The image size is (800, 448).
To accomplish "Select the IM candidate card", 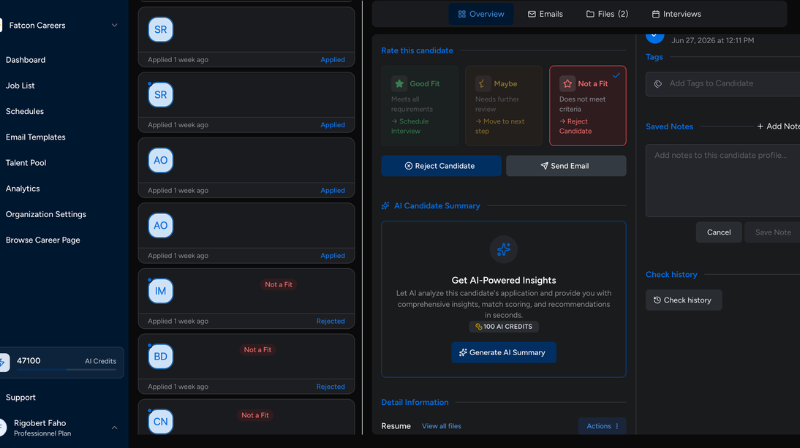I will [246, 298].
